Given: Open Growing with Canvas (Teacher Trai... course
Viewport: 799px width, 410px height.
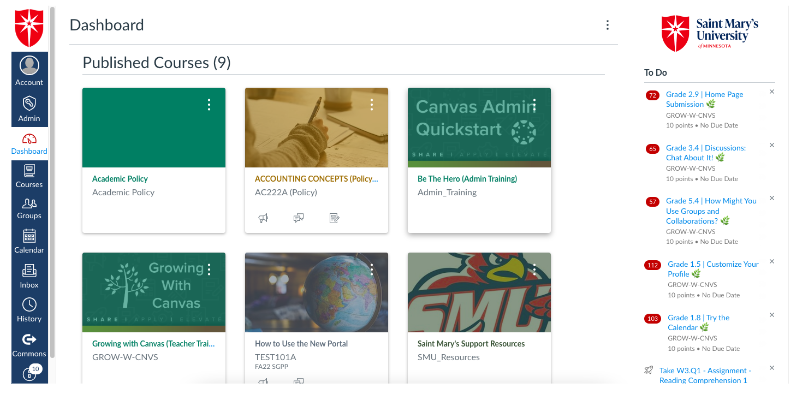Looking at the screenshot, I should [153, 344].
